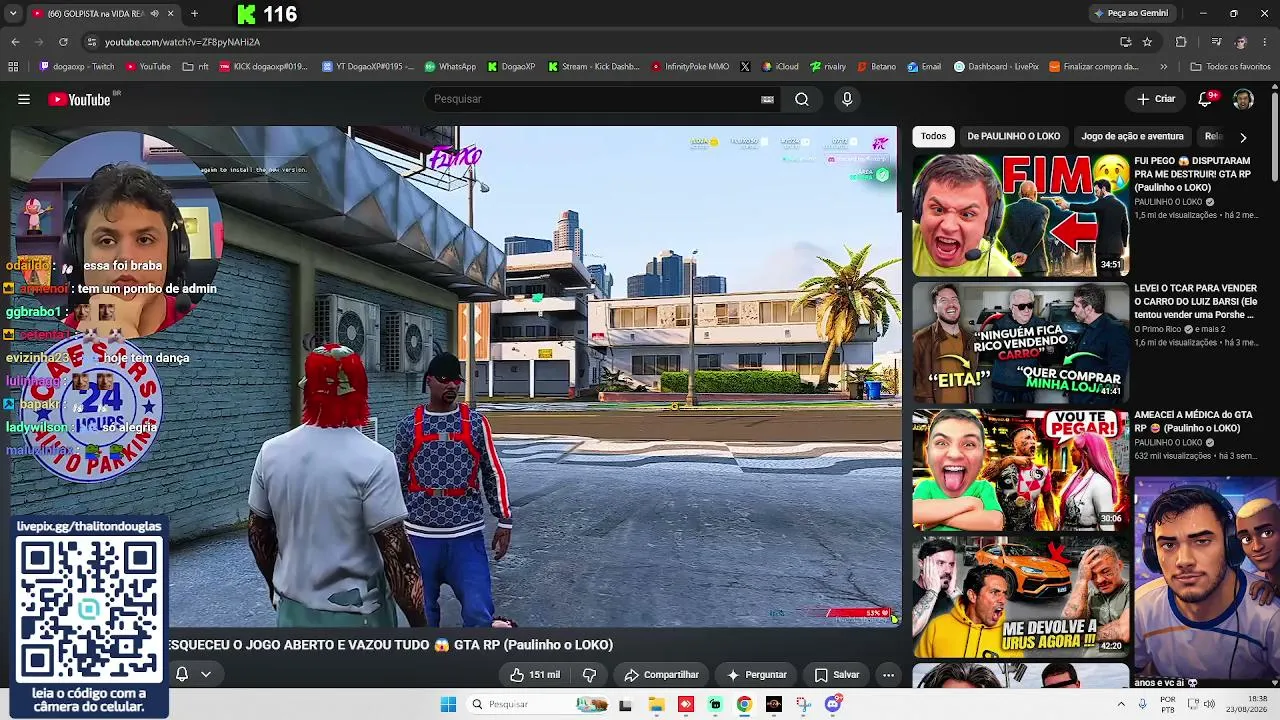Screen dimensions: 1280x720
Task: Like the video with 151 mil likes
Action: pyautogui.click(x=535, y=675)
